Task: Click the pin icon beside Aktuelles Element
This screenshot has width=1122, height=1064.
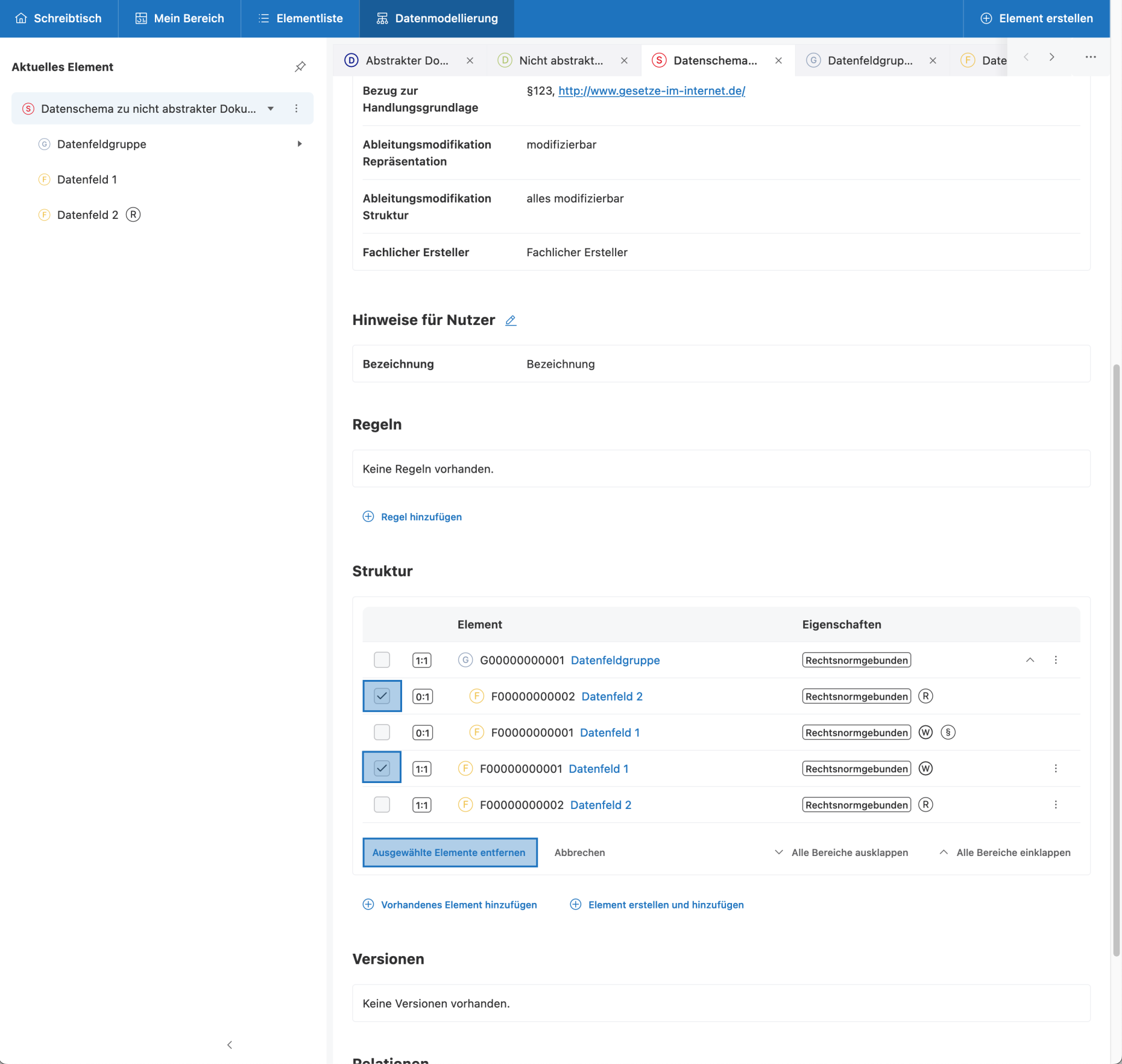Action: pyautogui.click(x=300, y=67)
